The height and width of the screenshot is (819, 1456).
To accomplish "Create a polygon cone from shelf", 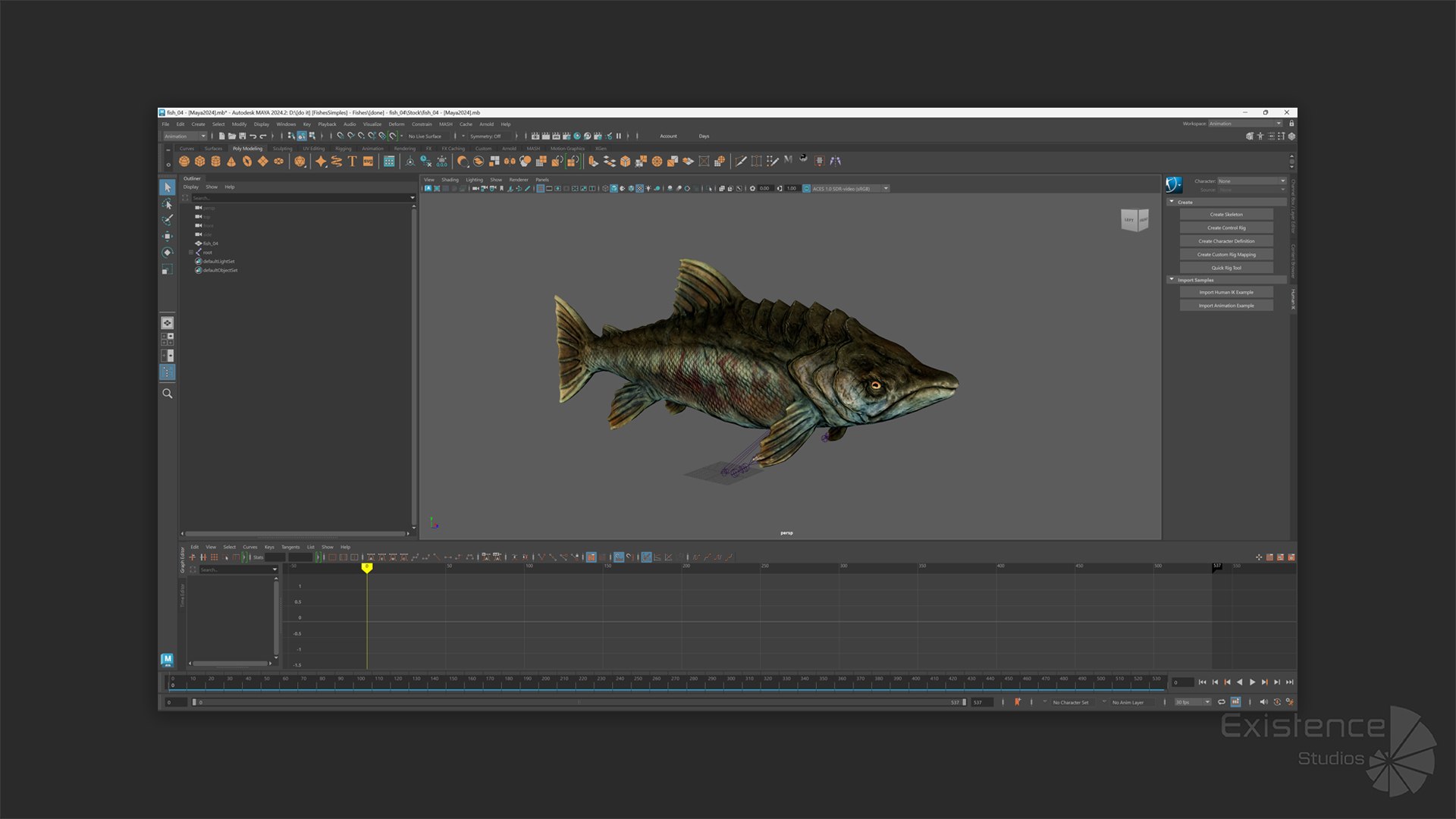I will (231, 162).
